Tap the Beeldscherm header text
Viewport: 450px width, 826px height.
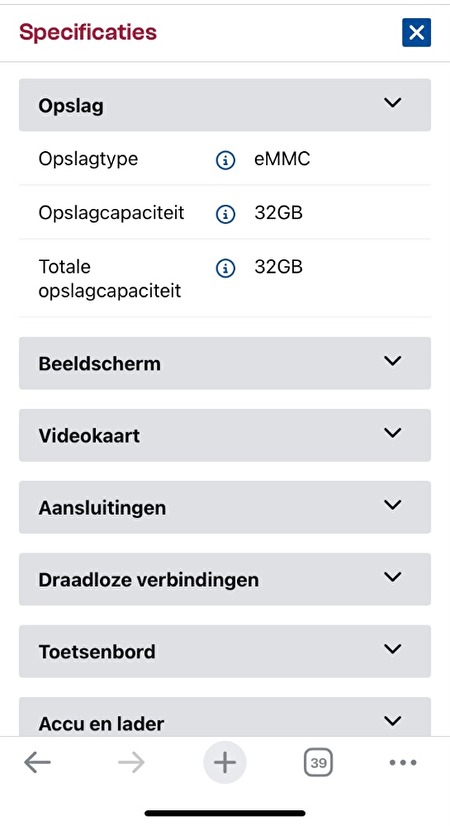[100, 363]
